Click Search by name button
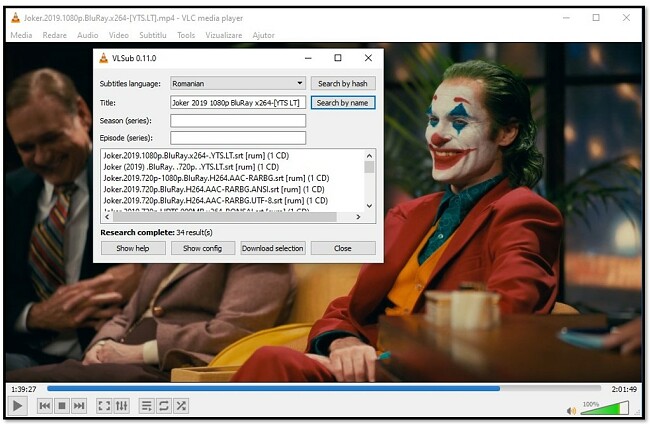The height and width of the screenshot is (424, 650). click(343, 102)
